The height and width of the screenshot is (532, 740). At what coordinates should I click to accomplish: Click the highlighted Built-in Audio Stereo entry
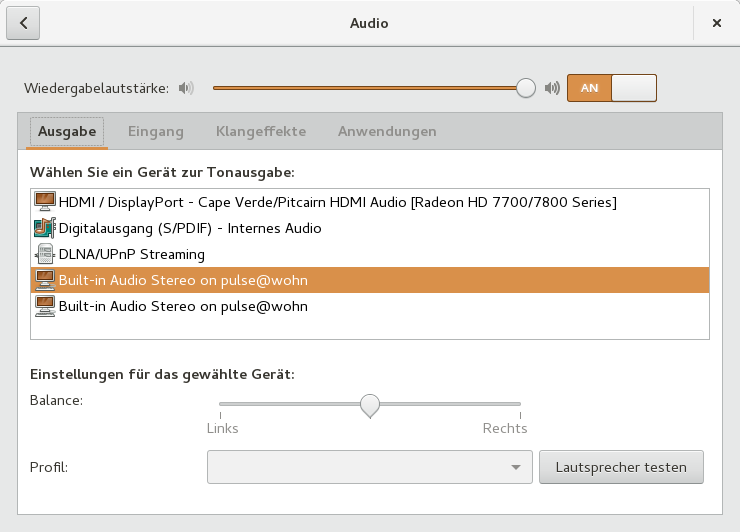370,280
